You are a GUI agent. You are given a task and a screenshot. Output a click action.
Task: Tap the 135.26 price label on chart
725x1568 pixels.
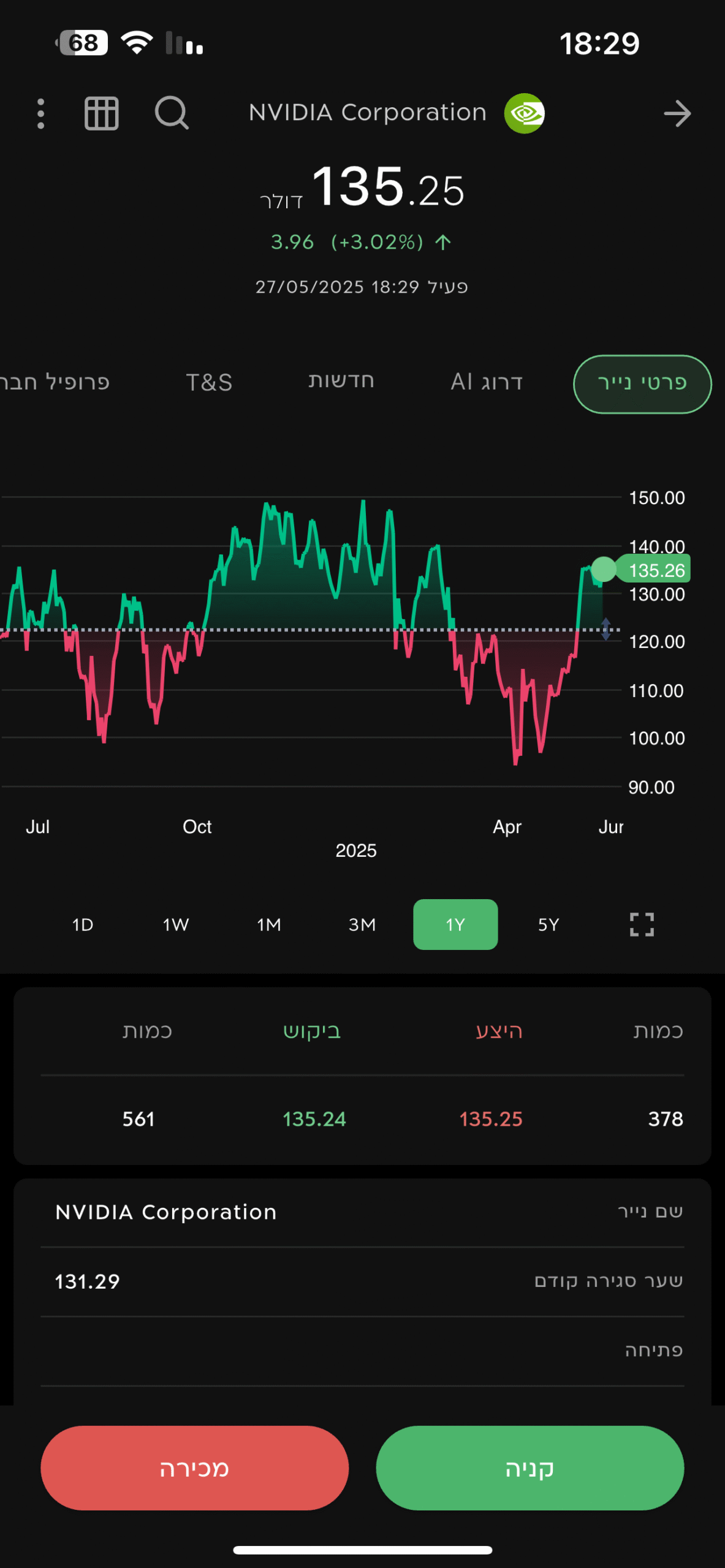tap(654, 570)
